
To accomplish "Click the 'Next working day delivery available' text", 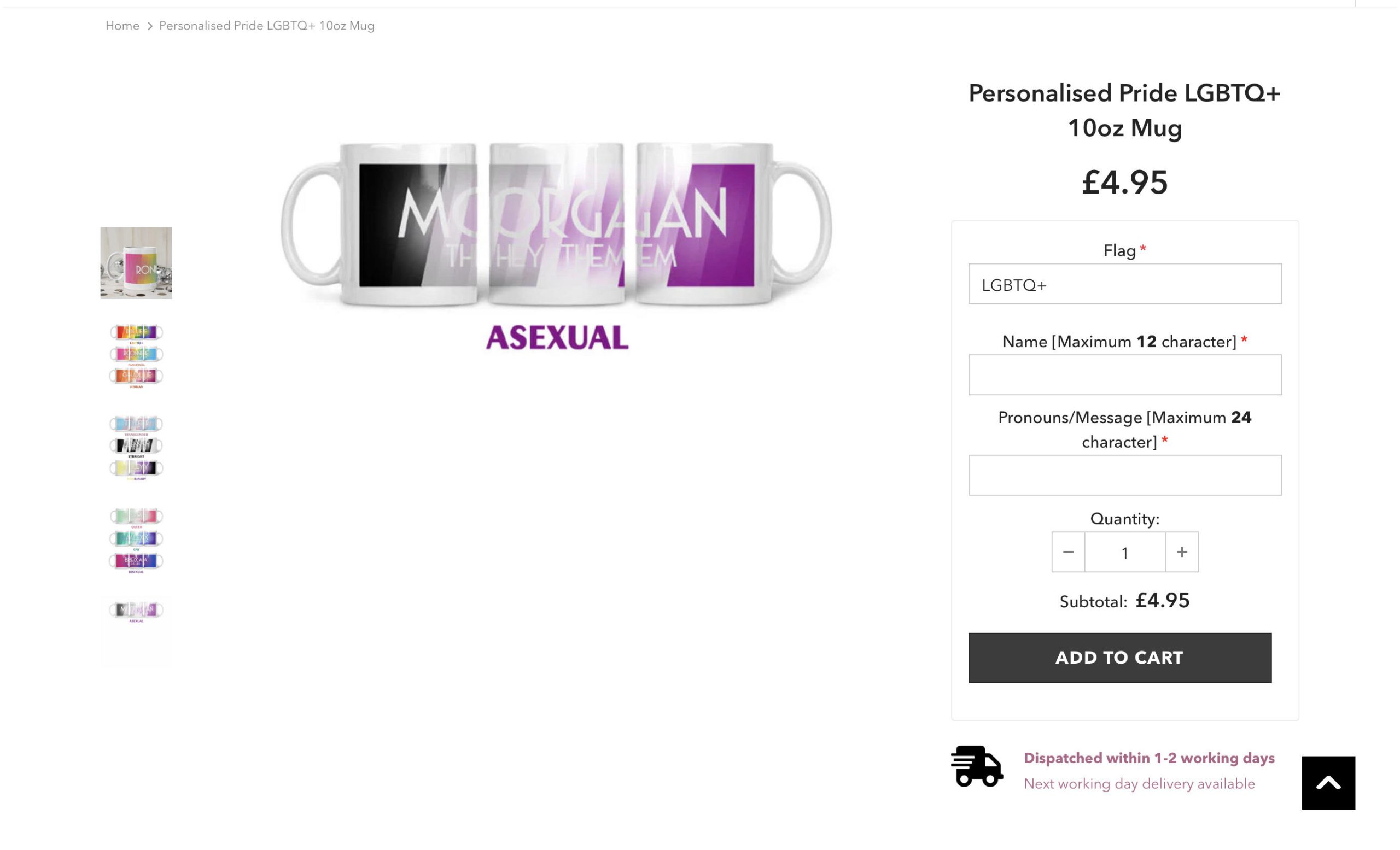I will click(x=1139, y=783).
